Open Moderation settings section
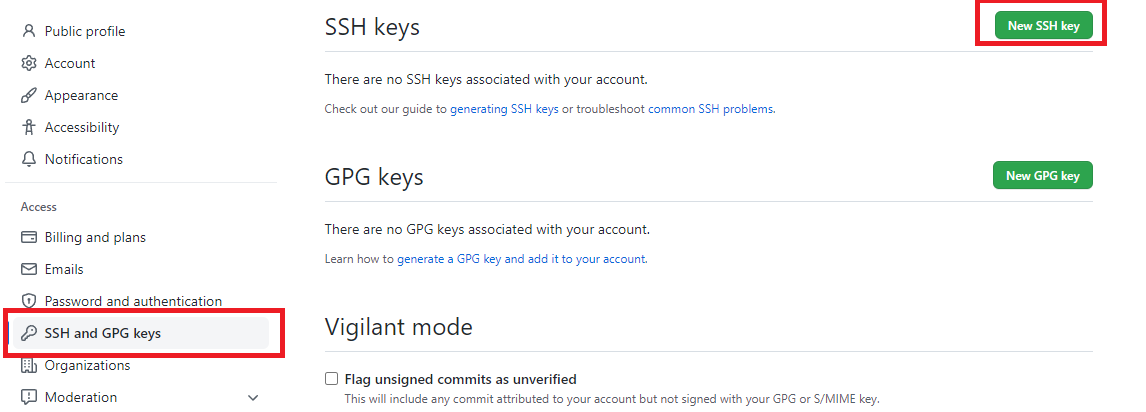Image resolution: width=1146 pixels, height=412 pixels. tap(80, 397)
